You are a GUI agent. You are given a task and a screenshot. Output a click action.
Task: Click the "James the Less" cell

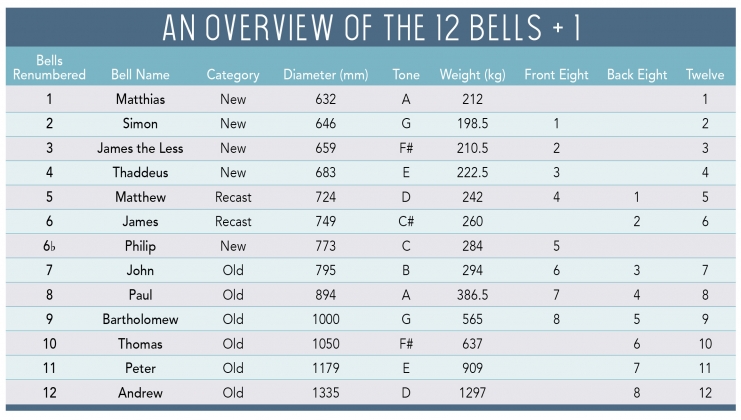(141, 149)
